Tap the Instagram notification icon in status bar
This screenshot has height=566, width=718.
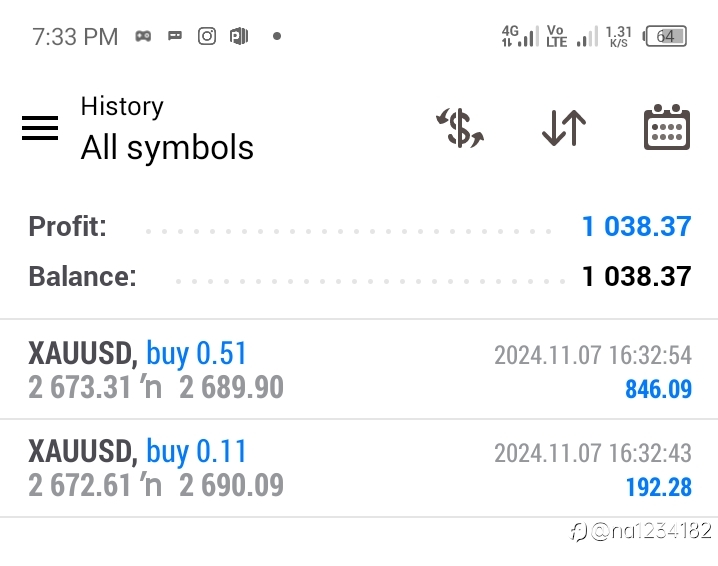[x=207, y=36]
